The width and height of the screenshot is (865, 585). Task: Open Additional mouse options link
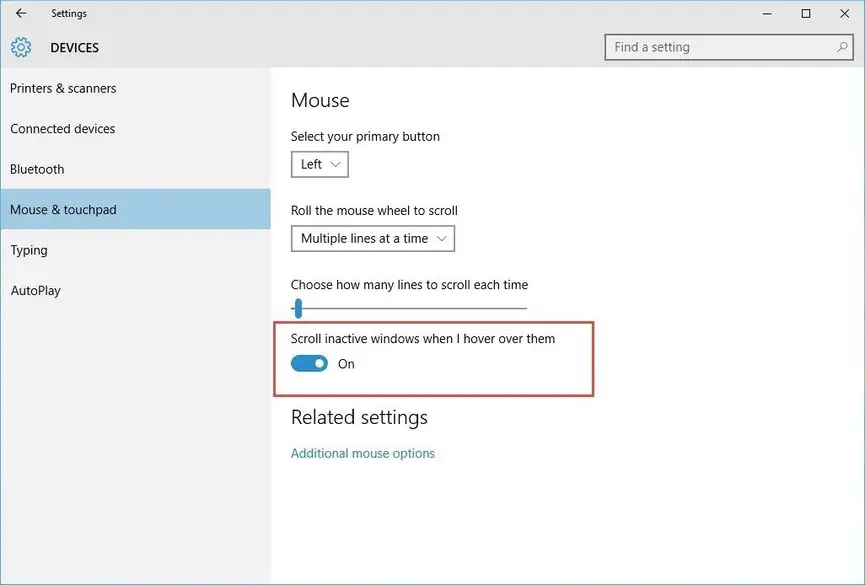[362, 453]
